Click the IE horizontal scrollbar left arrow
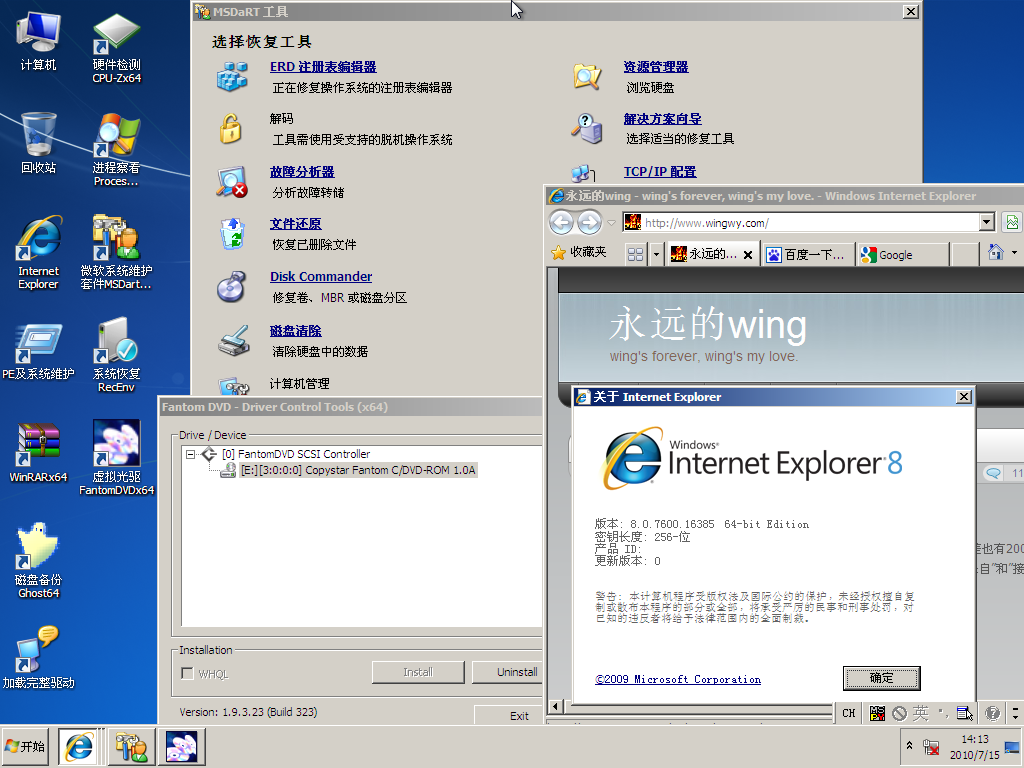The image size is (1024, 768). coord(555,706)
